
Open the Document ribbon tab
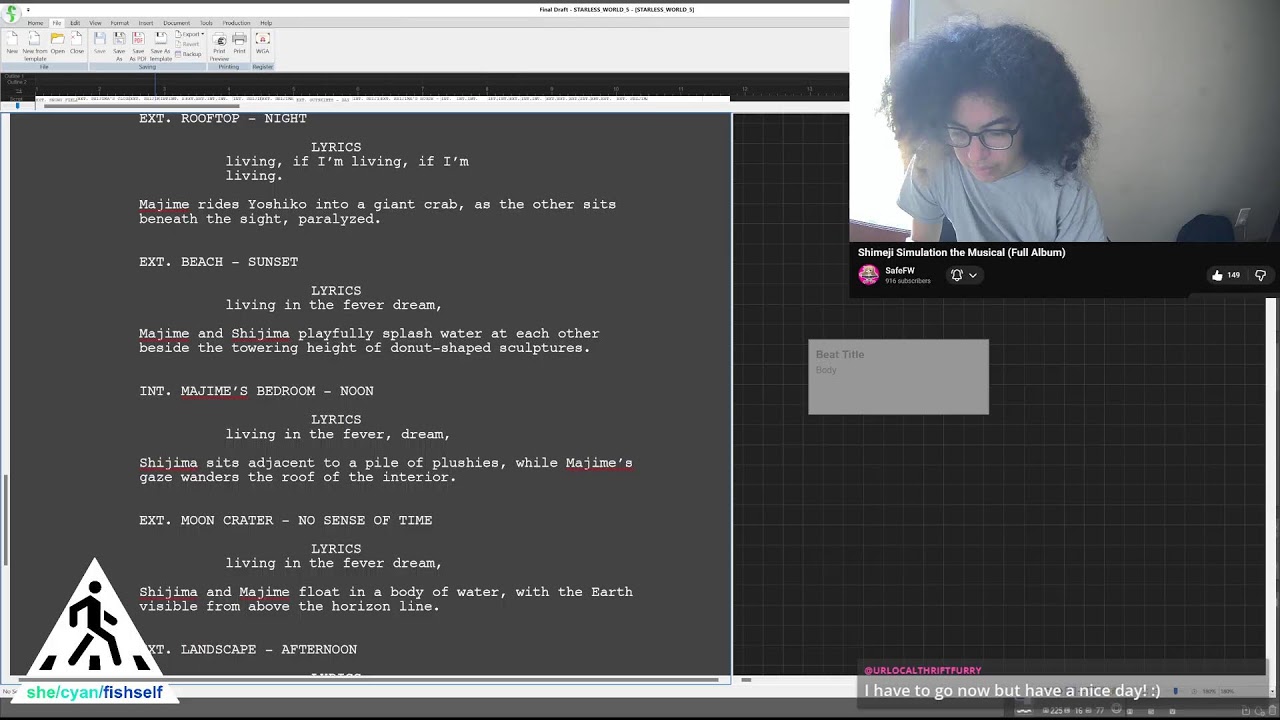coord(177,22)
